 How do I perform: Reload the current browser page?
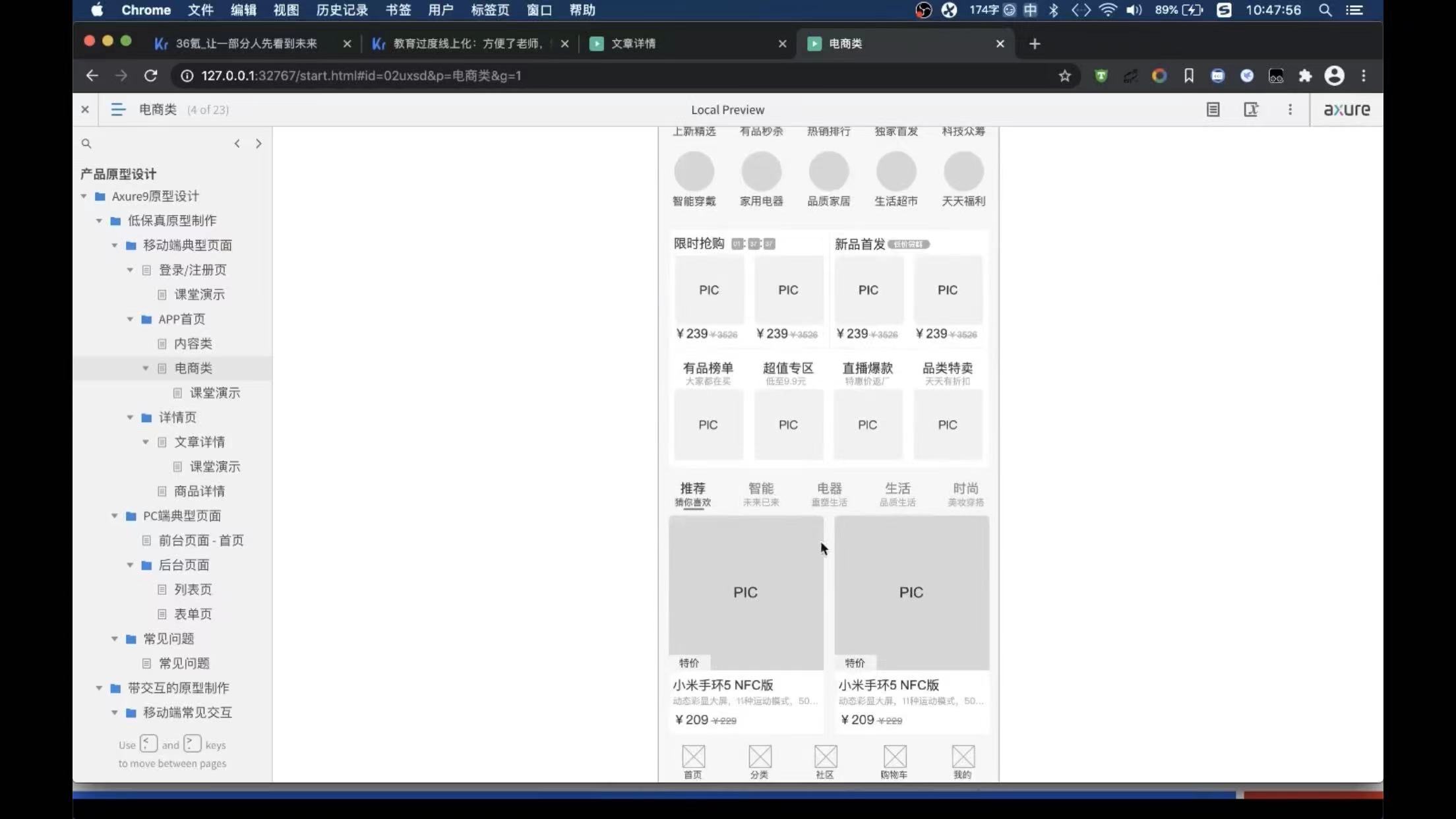150,76
